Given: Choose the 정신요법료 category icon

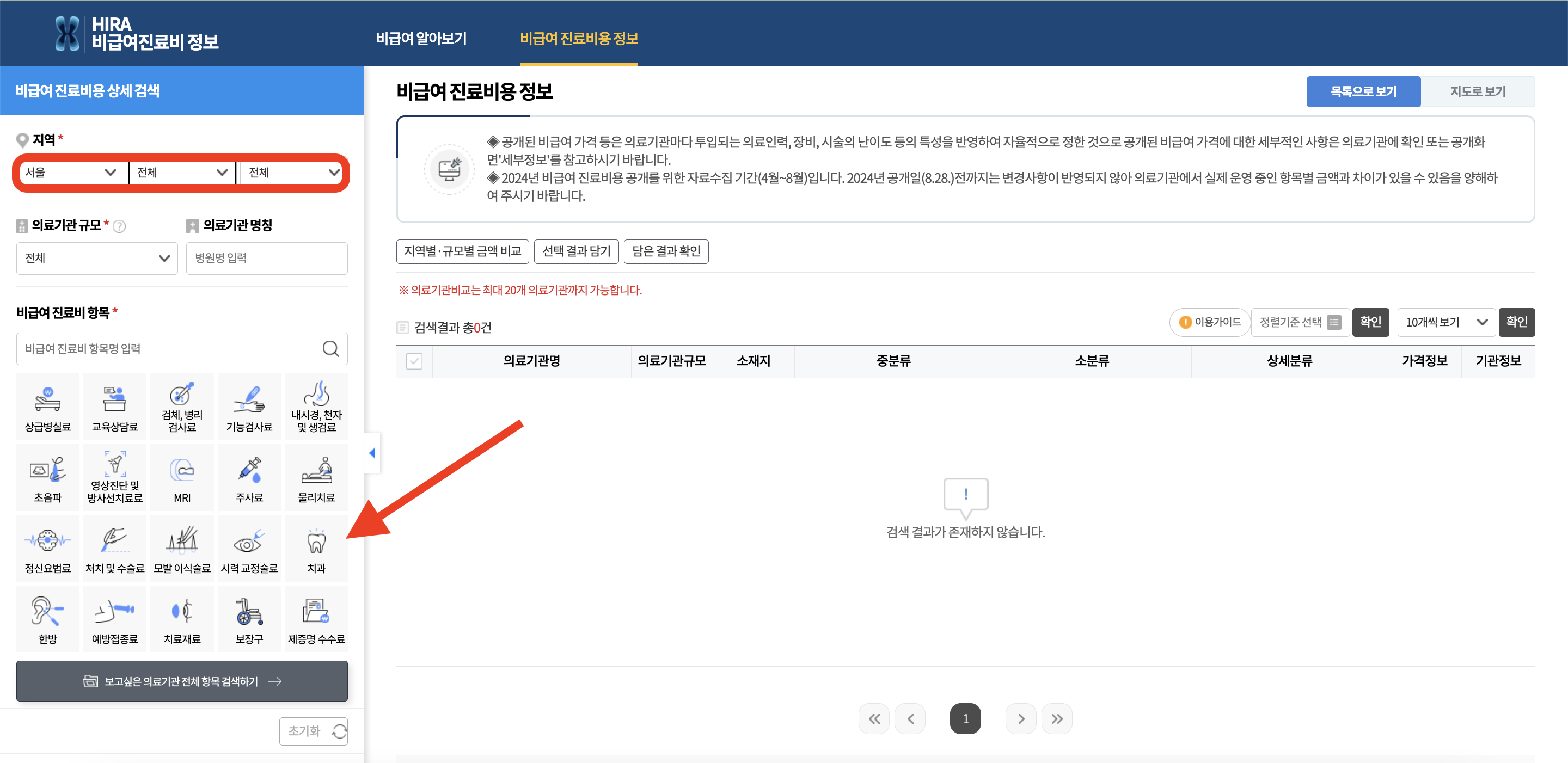Looking at the screenshot, I should click(47, 546).
